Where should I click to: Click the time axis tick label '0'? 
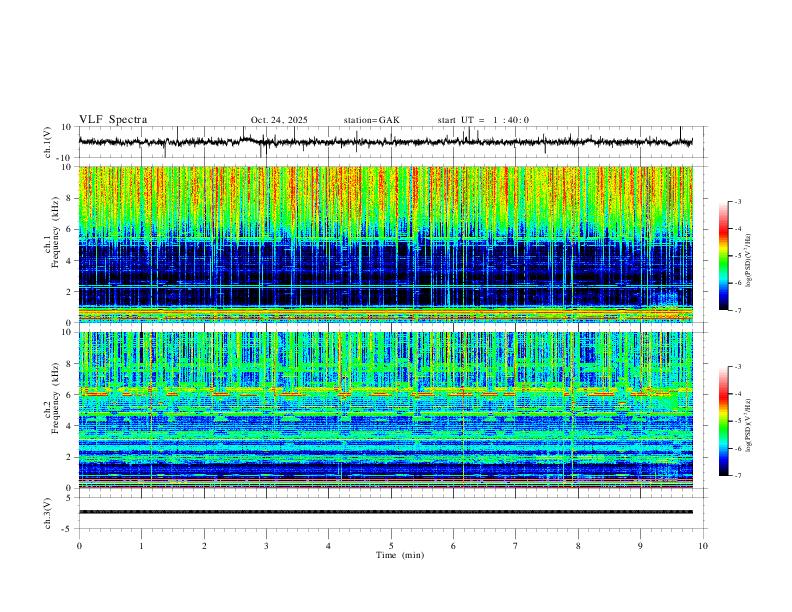coord(79,546)
